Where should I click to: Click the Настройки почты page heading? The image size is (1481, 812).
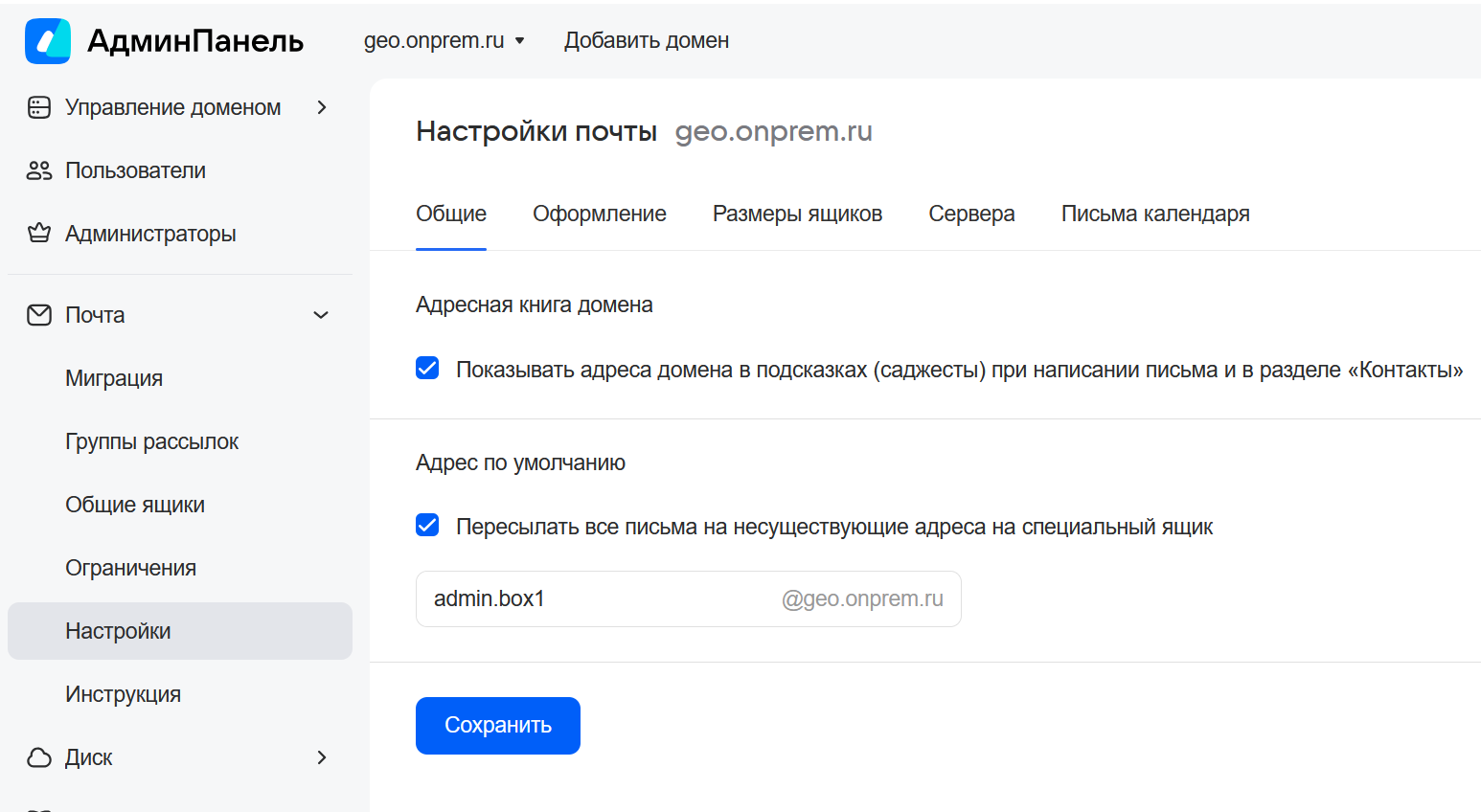(536, 131)
